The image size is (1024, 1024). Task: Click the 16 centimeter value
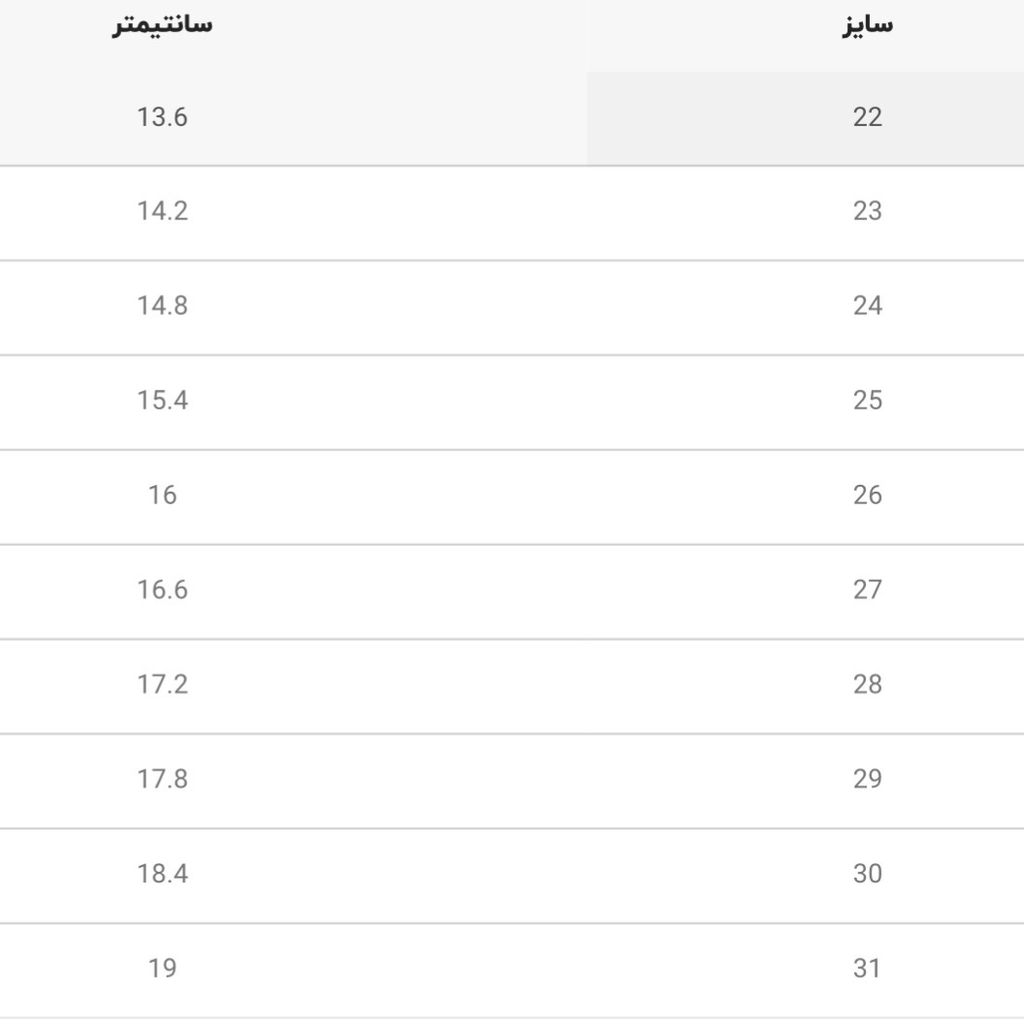[x=162, y=495]
